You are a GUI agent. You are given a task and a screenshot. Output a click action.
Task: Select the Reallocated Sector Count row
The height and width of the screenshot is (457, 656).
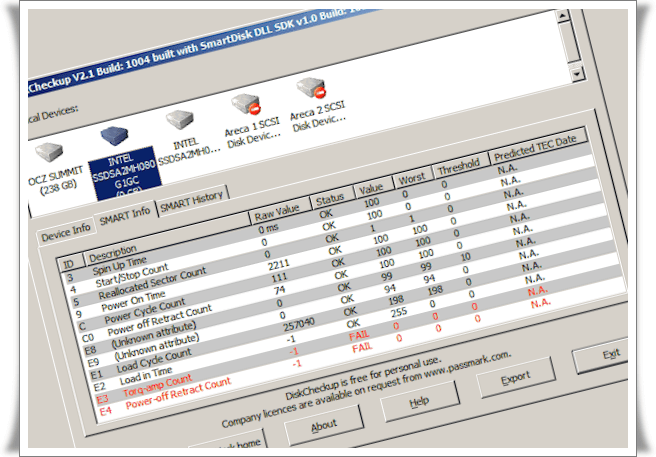(x=337, y=237)
